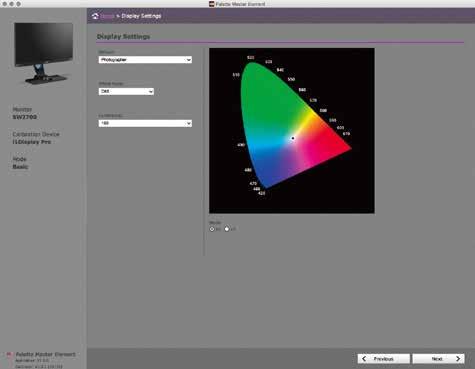Click the Display Settings section heading

tap(123, 37)
